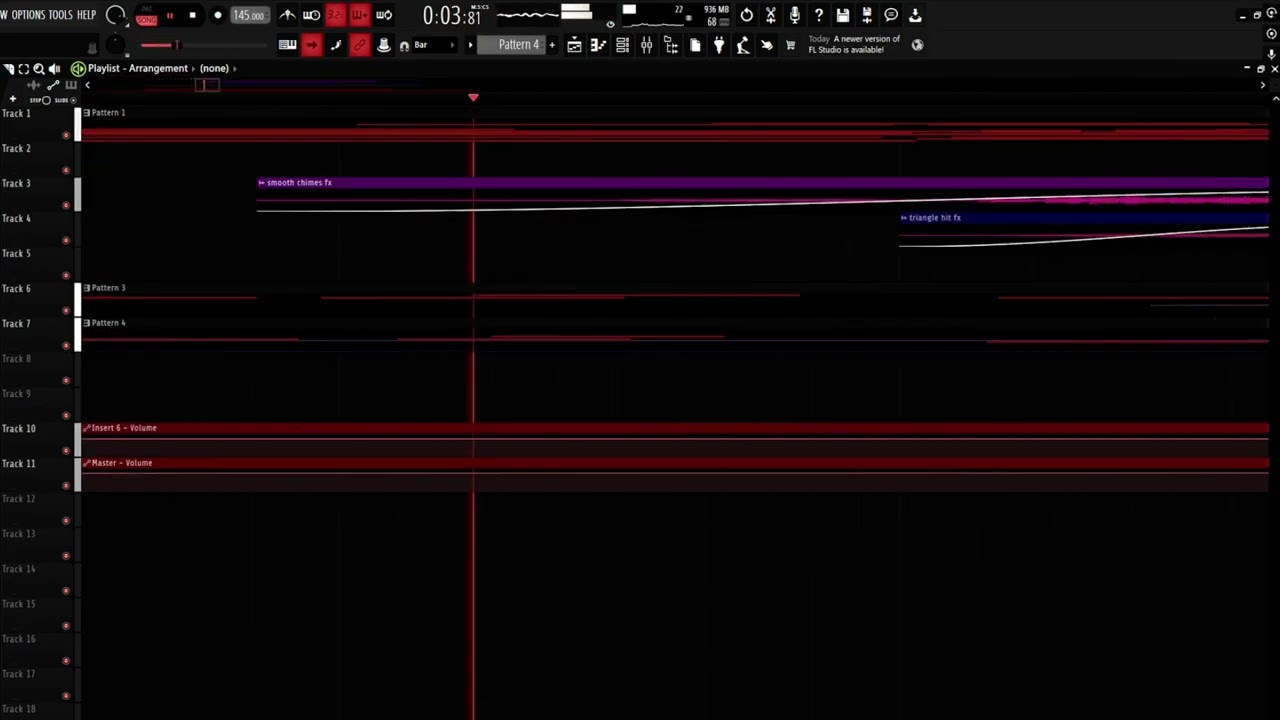
Task: Open the Piano roll icon
Action: point(599,45)
